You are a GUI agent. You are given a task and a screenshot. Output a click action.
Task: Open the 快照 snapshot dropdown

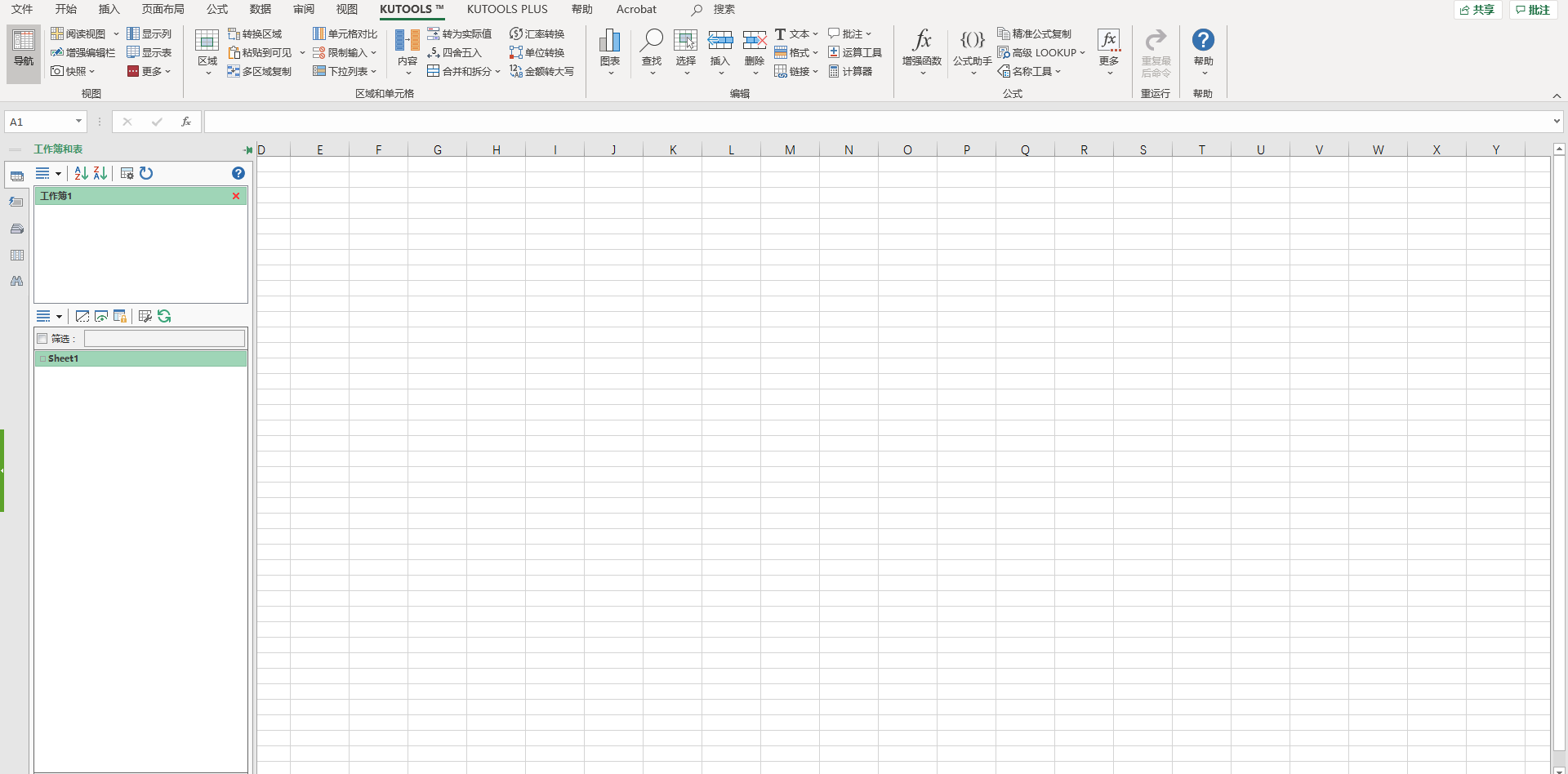(73, 71)
